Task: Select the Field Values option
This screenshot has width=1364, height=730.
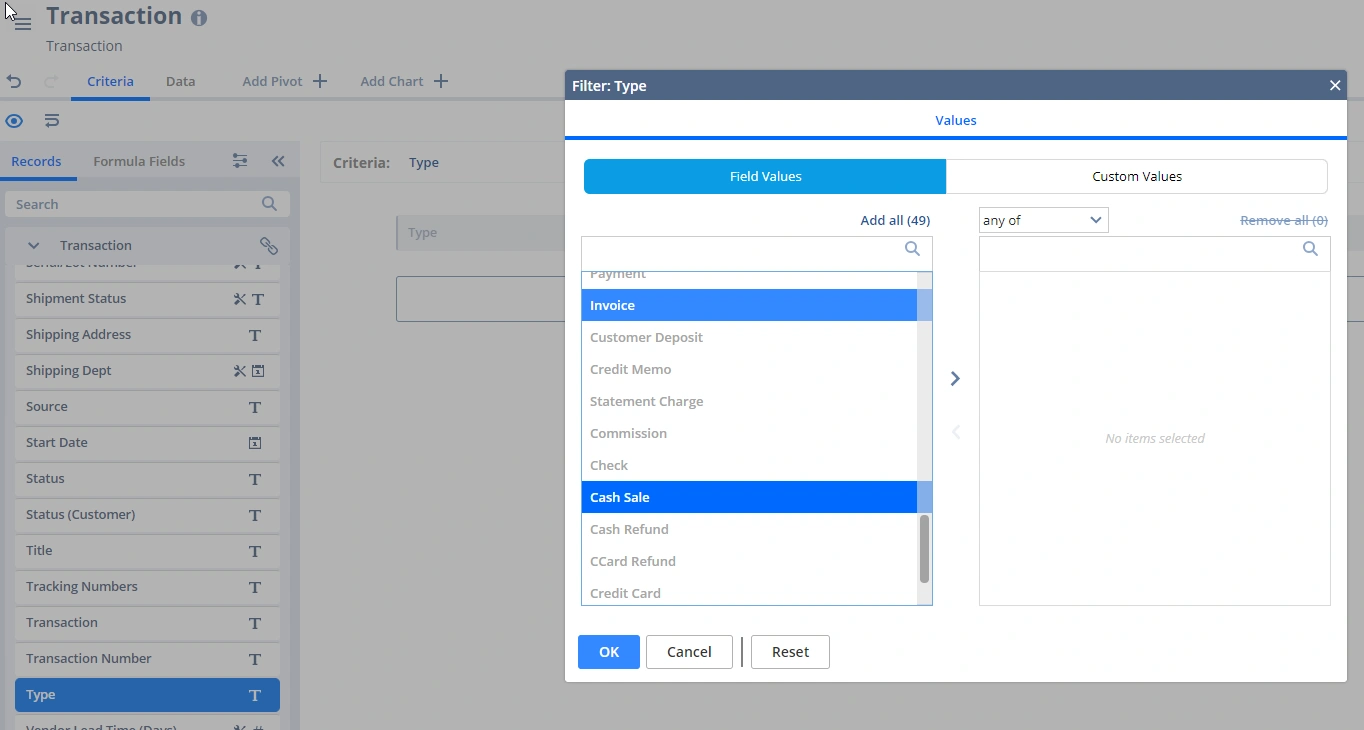Action: coord(765,177)
